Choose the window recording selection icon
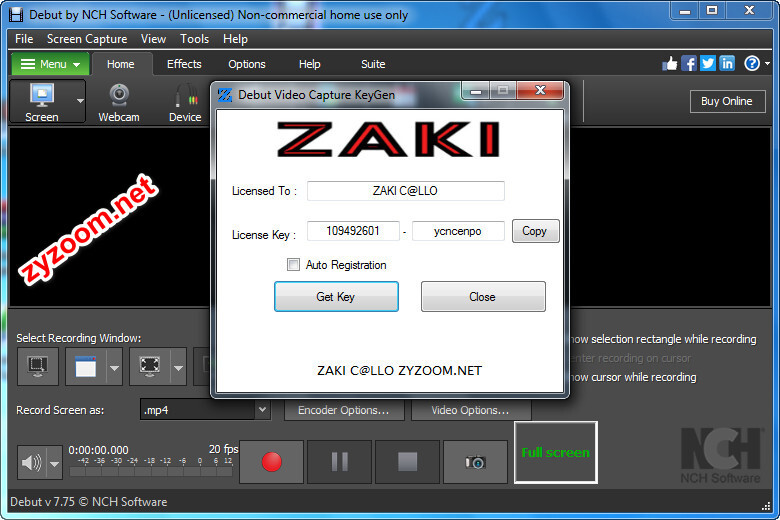780x520 pixels. [86, 367]
